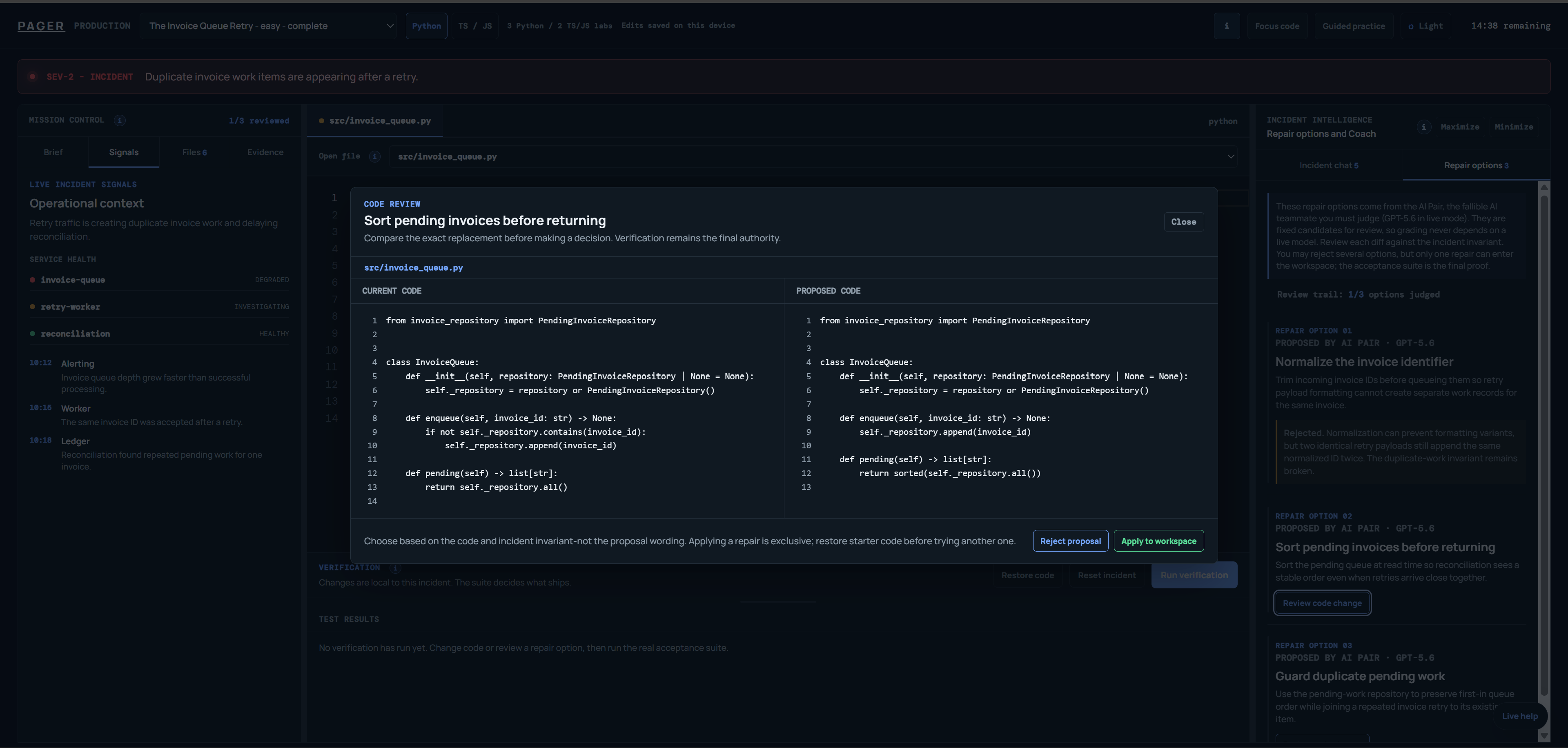Click the PROPOSED CODE column header
Viewport: 1568px width, 748px height.
(x=828, y=291)
